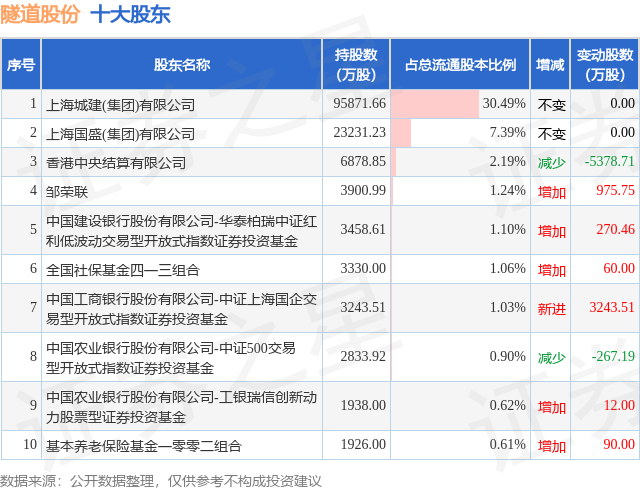Click the 1.24% percentage value

coord(507,190)
